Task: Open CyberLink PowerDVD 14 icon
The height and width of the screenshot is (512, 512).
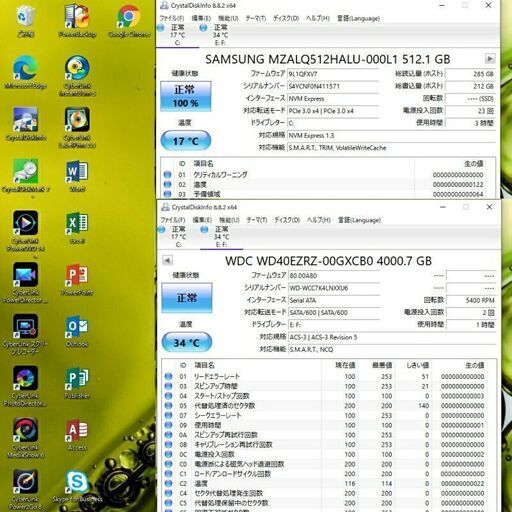Action: coord(26,231)
